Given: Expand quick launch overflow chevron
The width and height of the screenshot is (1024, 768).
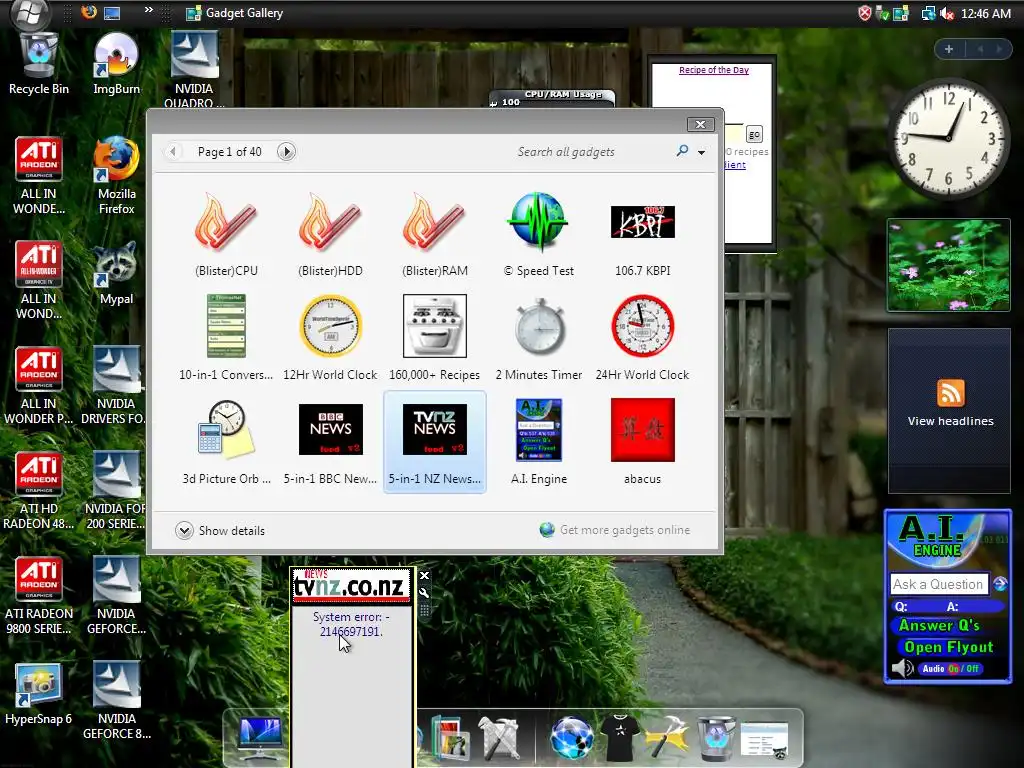Looking at the screenshot, I should 149,10.
